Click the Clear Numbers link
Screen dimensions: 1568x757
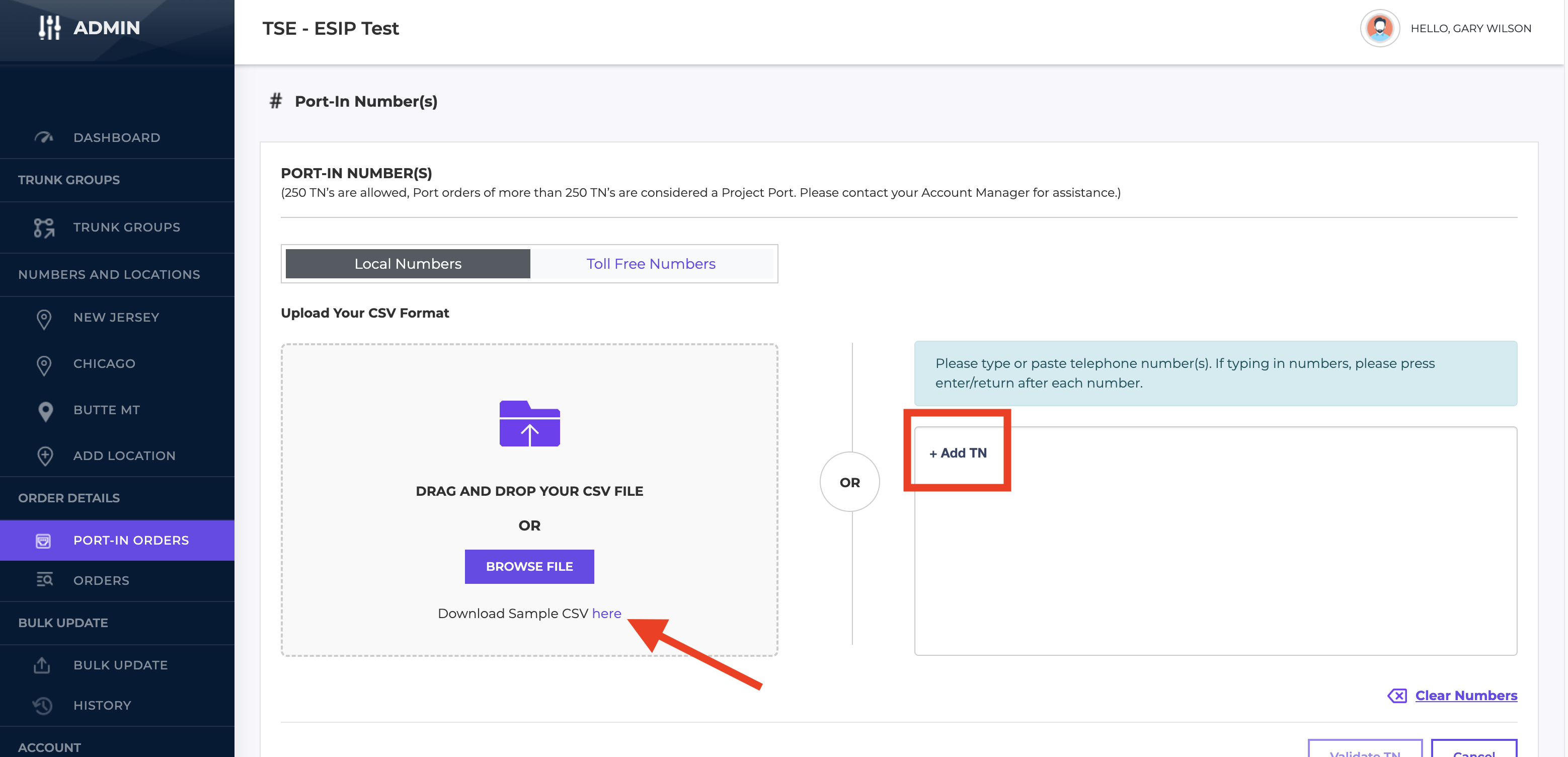click(1466, 696)
